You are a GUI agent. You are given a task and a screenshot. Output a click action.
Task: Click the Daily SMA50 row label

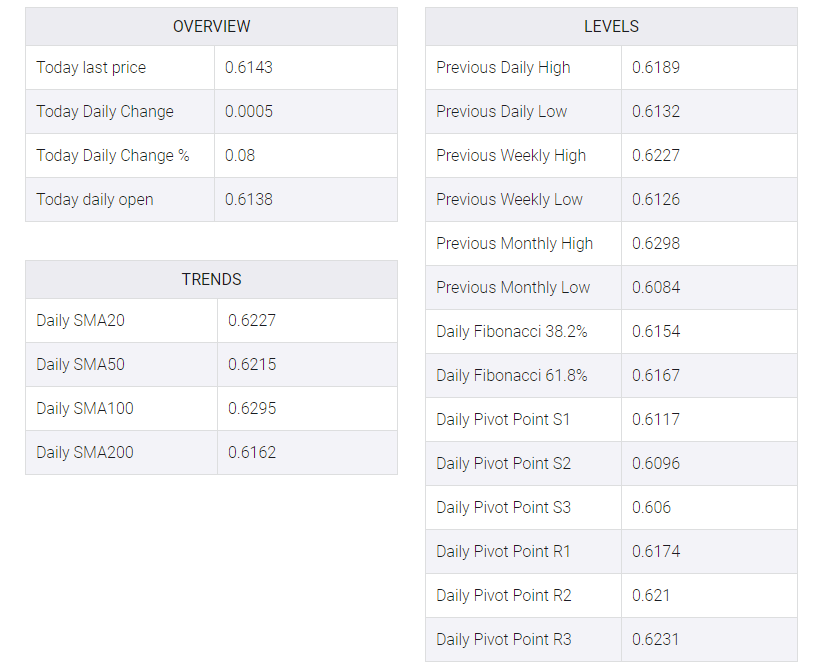coord(80,364)
